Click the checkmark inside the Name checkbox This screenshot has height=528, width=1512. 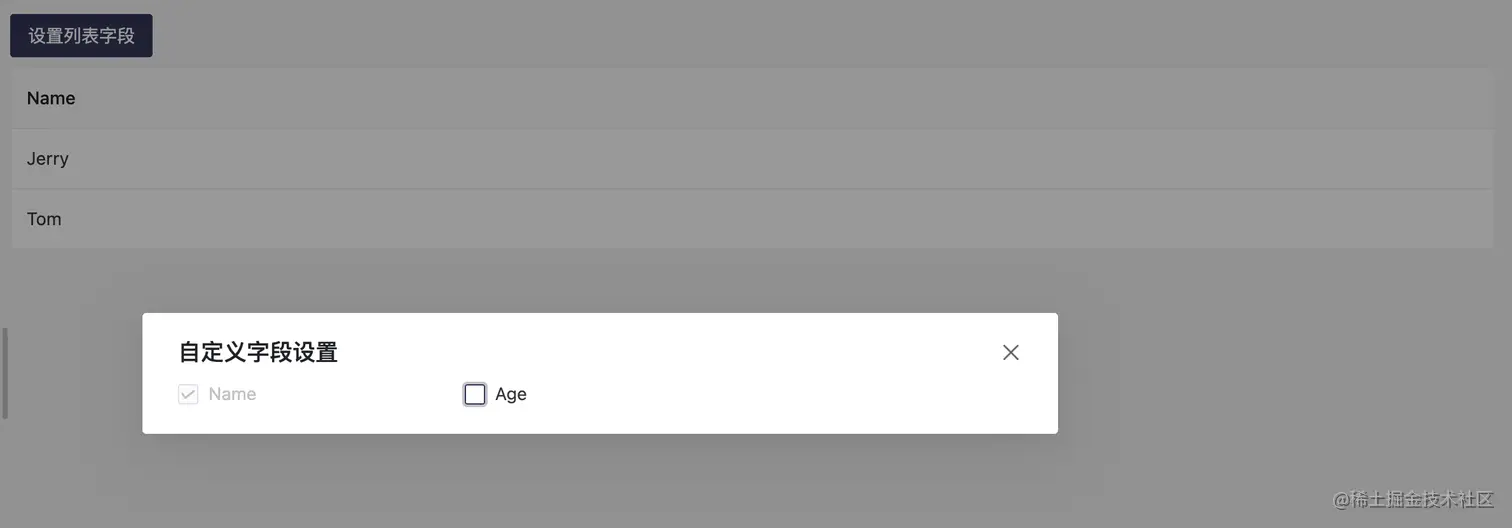tap(188, 394)
